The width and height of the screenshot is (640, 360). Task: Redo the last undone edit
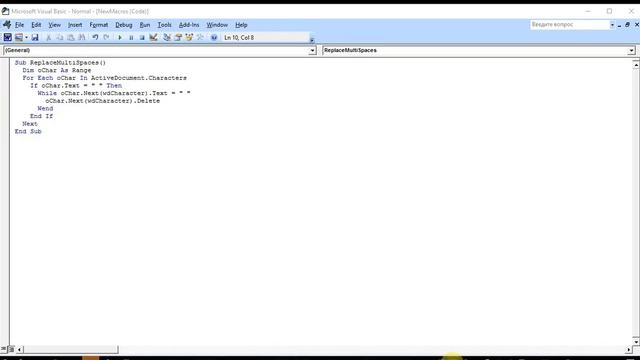(x=106, y=37)
